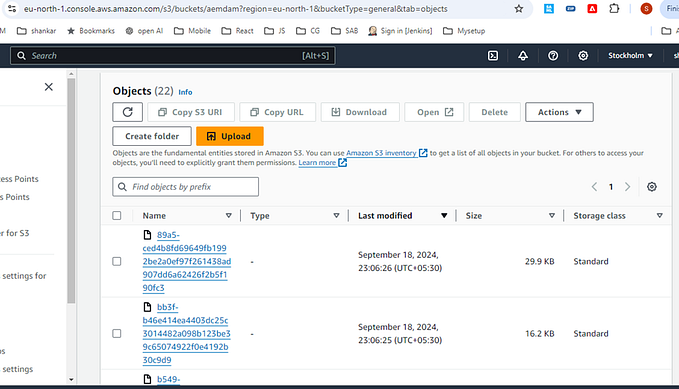Open the shankar bookmarks folder
Screen dimensions: 679x389
click(36, 31)
